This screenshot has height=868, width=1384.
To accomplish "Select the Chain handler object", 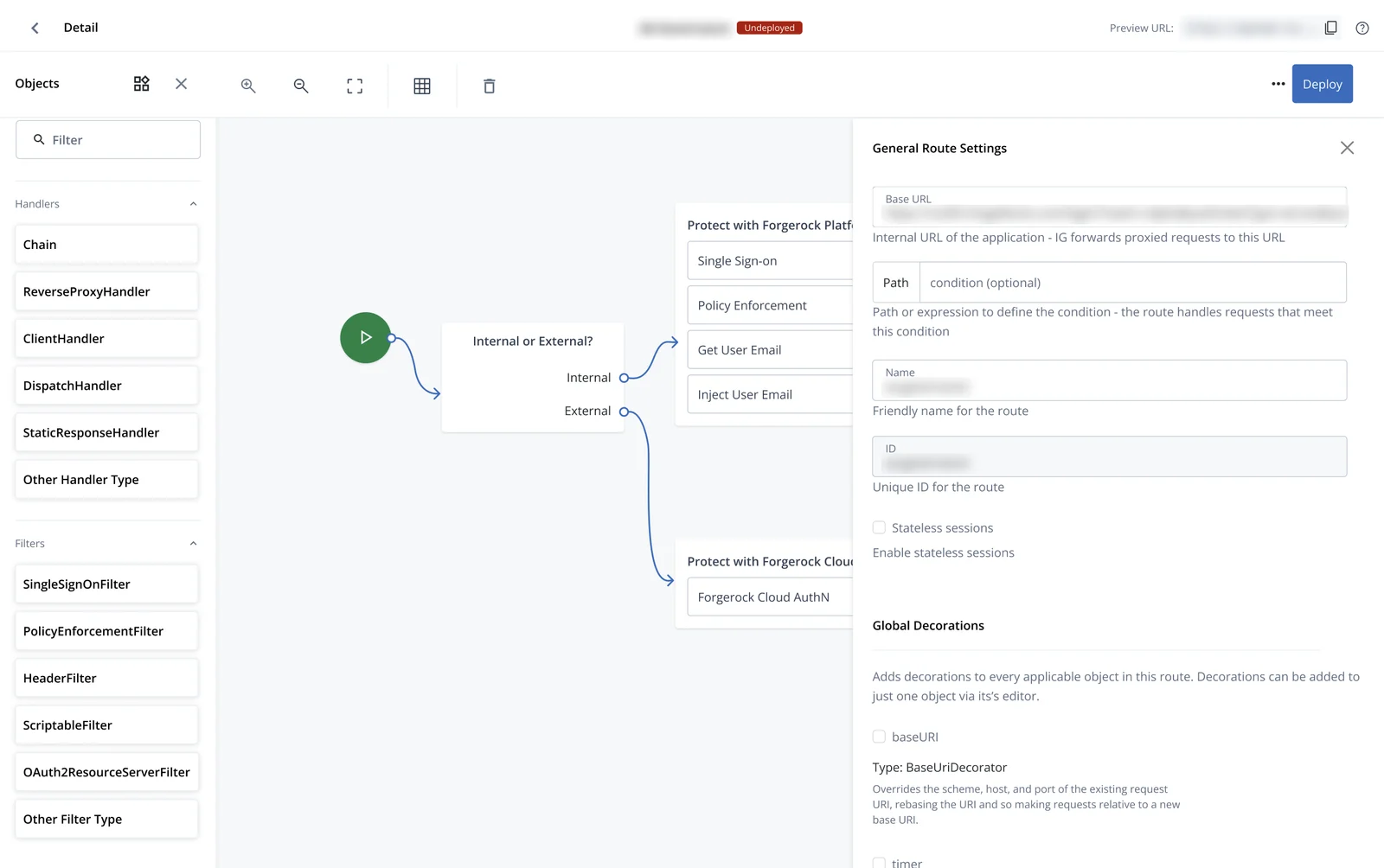I will (106, 245).
